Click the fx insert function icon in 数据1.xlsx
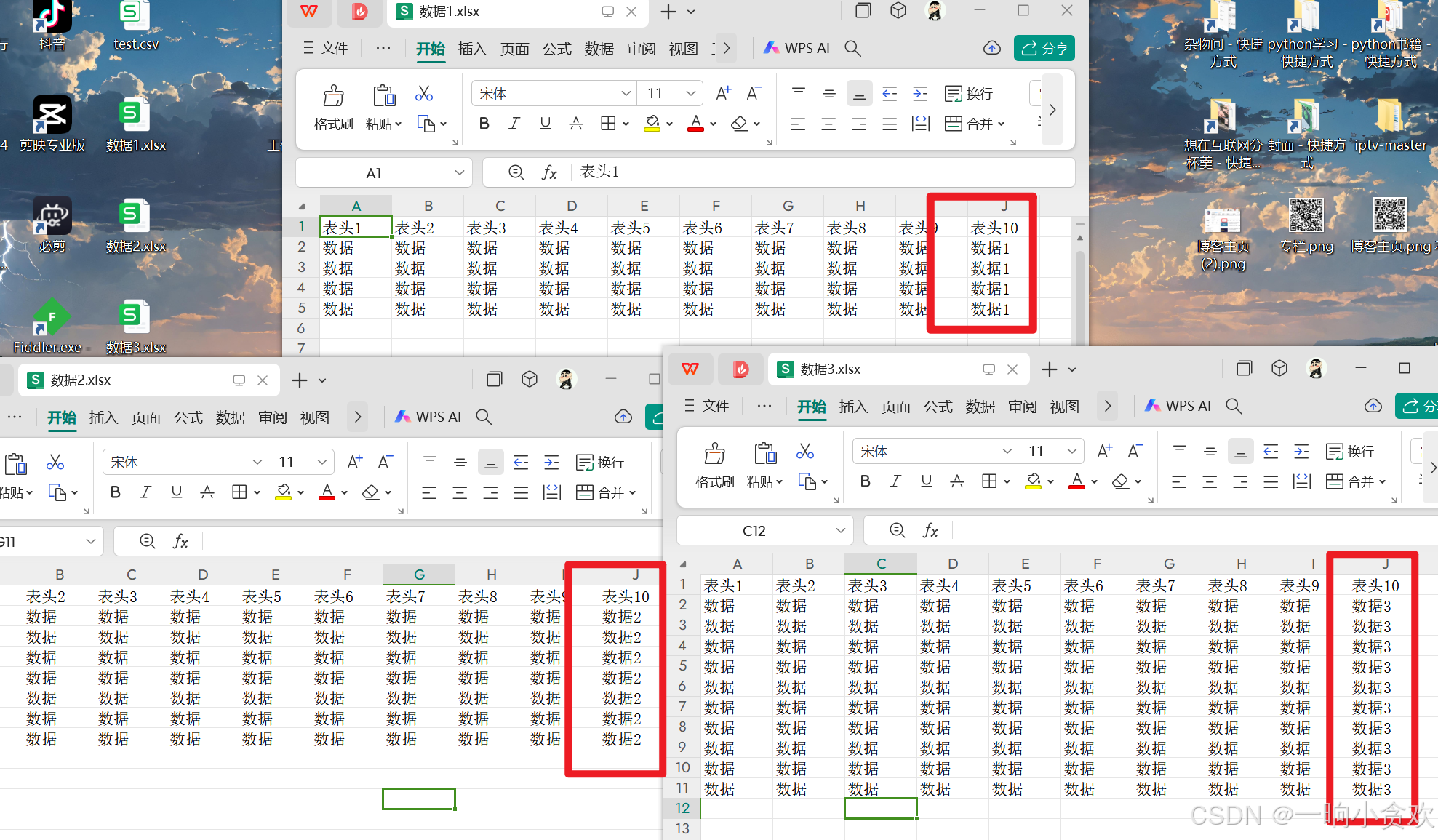The width and height of the screenshot is (1438, 840). (x=549, y=172)
